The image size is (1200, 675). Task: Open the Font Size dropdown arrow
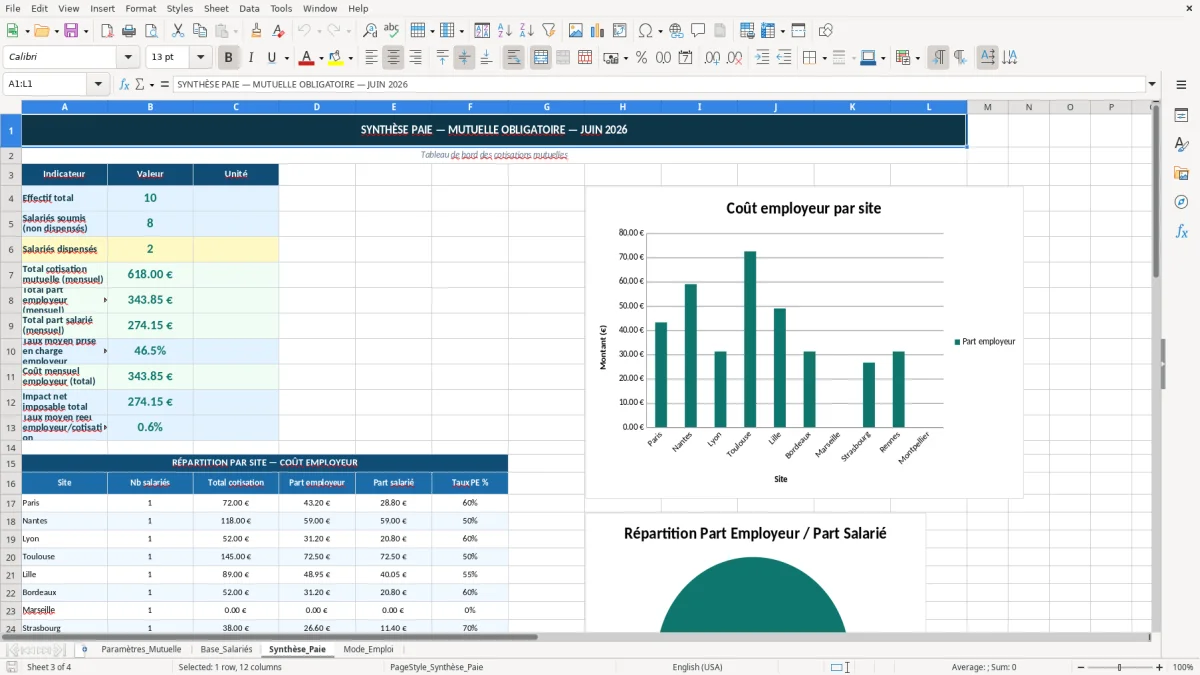[200, 58]
